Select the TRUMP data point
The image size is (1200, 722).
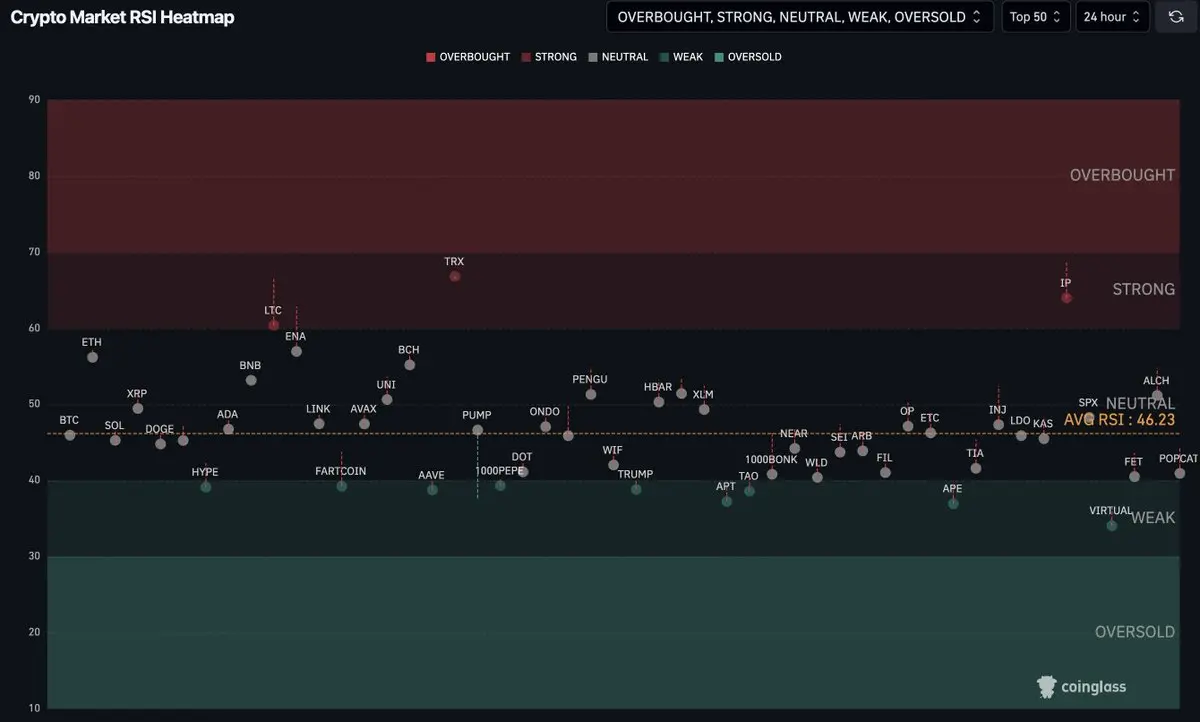(x=636, y=489)
